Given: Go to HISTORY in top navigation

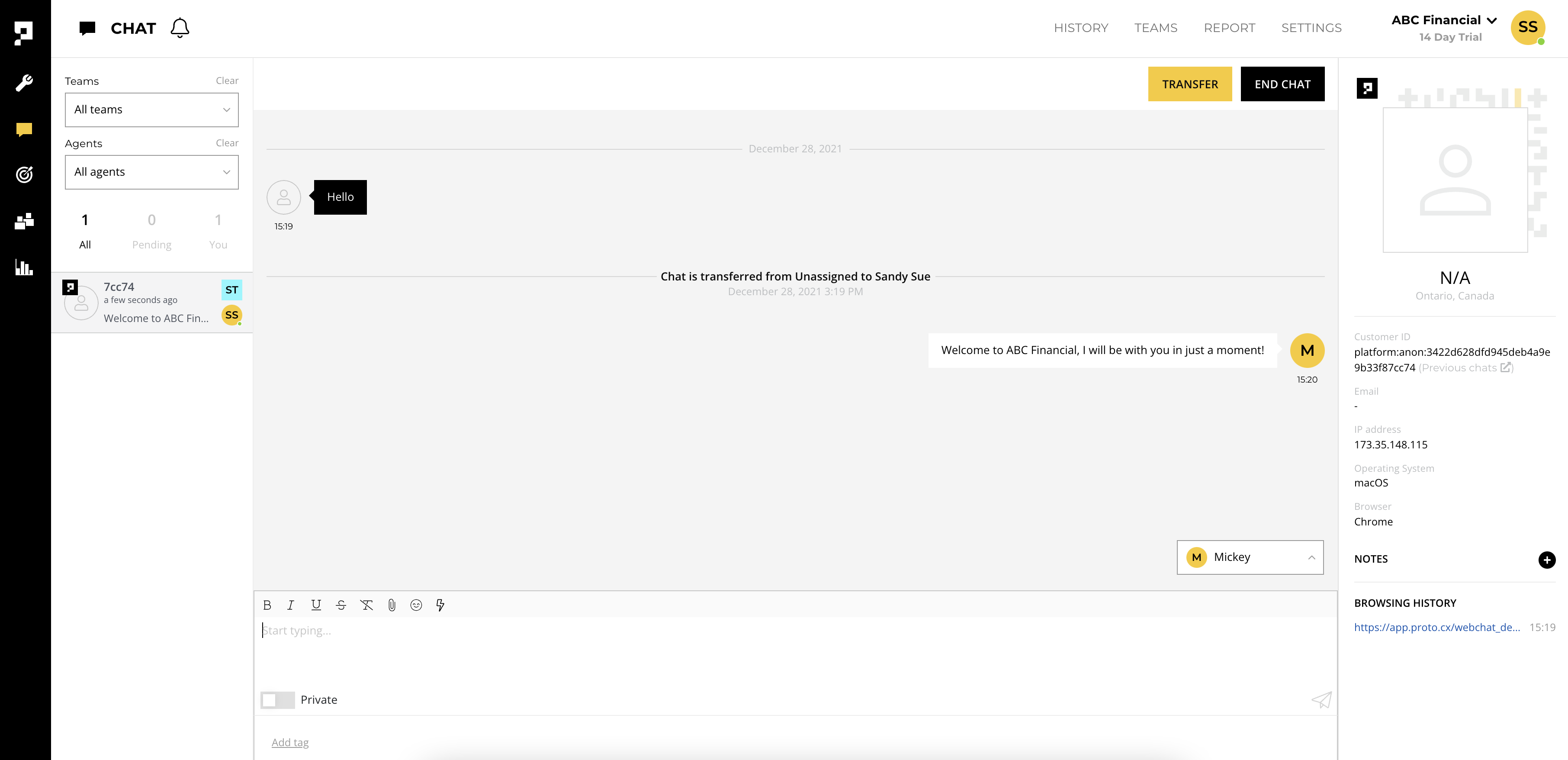Looking at the screenshot, I should pos(1081,28).
